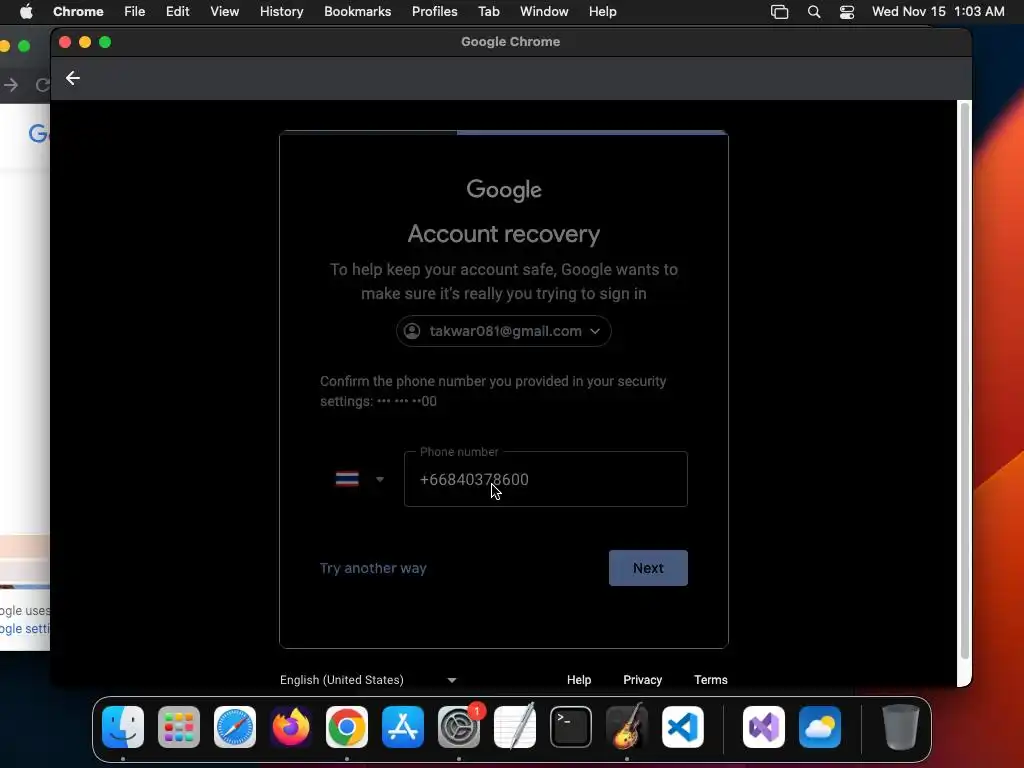The image size is (1024, 768).
Task: Click the reload icon in background window
Action: [42, 85]
